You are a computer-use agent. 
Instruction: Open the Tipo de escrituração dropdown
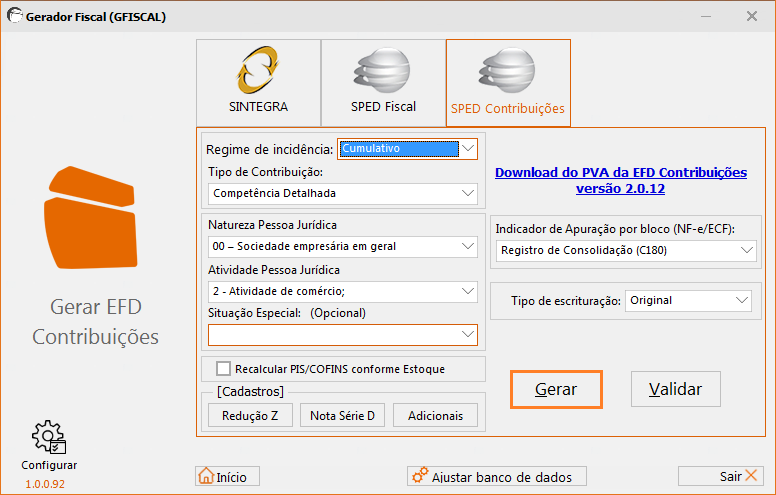pyautogui.click(x=688, y=301)
